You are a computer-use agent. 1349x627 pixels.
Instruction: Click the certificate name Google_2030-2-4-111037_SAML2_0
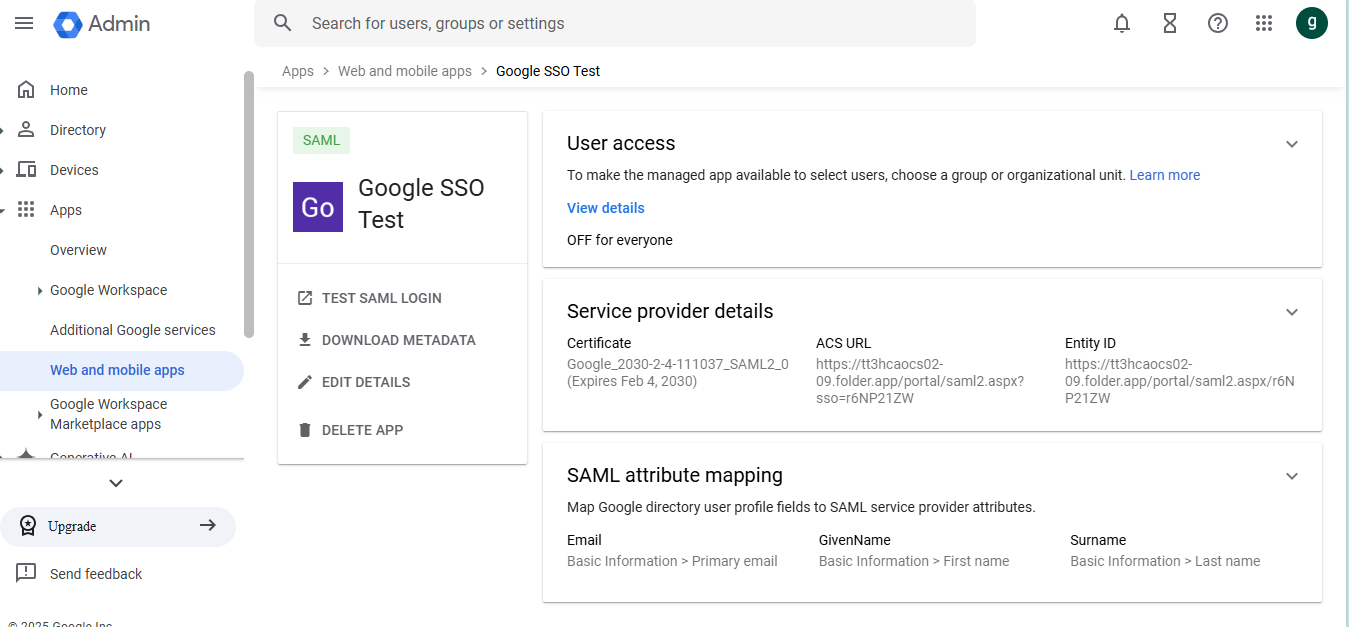[678, 364]
